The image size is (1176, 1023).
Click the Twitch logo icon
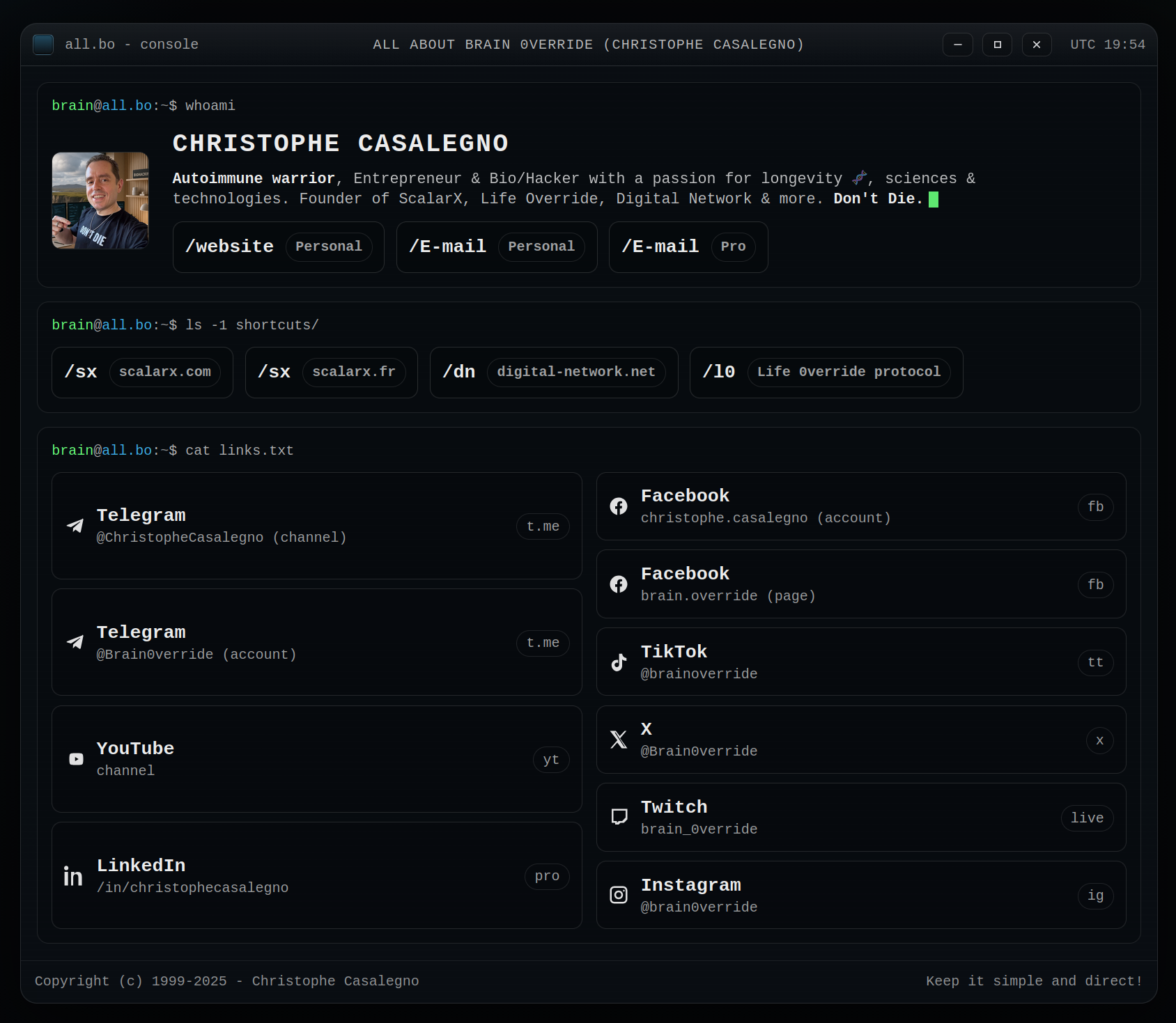coord(619,817)
